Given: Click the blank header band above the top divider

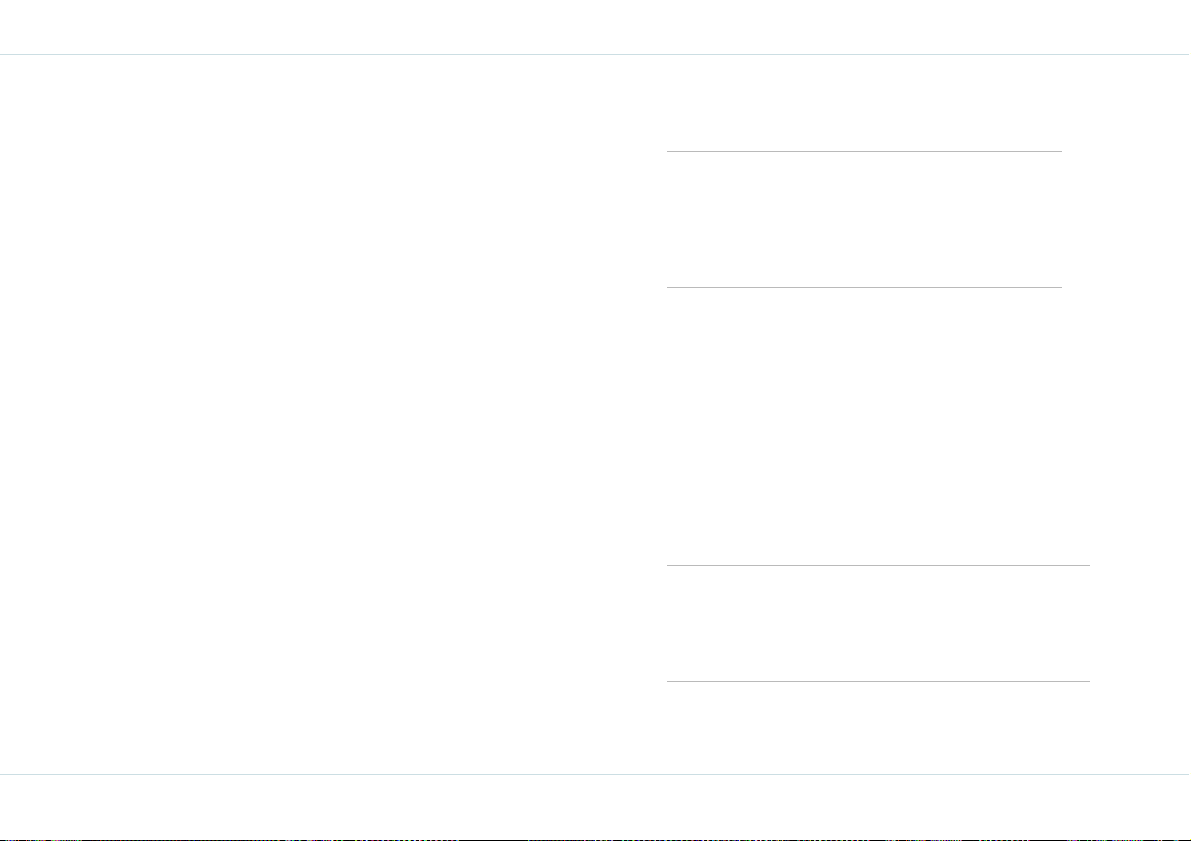Looking at the screenshot, I should (x=596, y=27).
